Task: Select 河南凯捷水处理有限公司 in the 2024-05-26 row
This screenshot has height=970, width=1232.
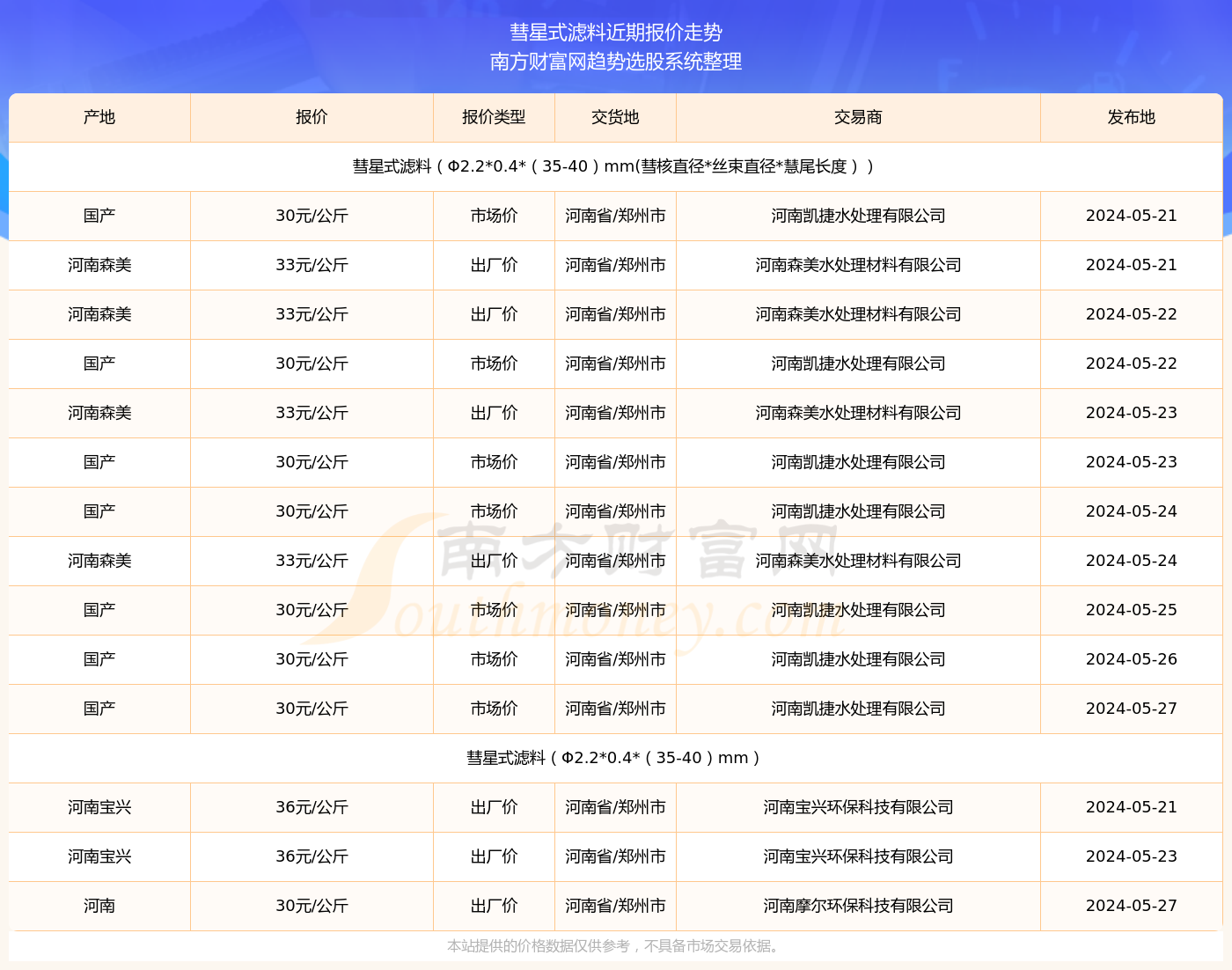Action: click(x=858, y=659)
